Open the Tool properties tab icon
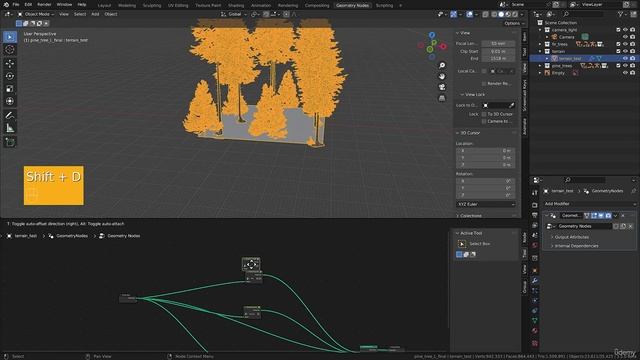640x360 pixels. (535, 193)
